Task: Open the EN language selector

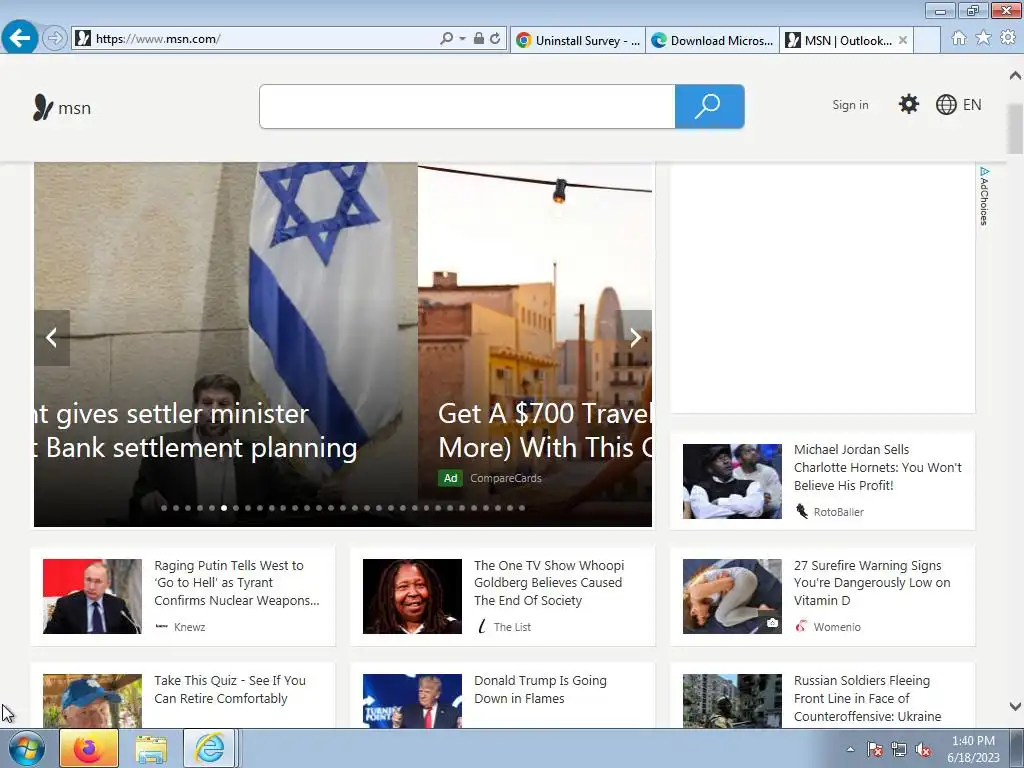Action: 958,104
